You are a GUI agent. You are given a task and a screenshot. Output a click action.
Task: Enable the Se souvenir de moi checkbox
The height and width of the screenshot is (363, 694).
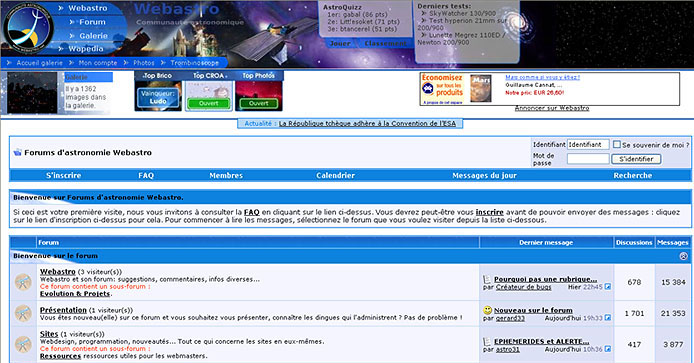coord(617,144)
